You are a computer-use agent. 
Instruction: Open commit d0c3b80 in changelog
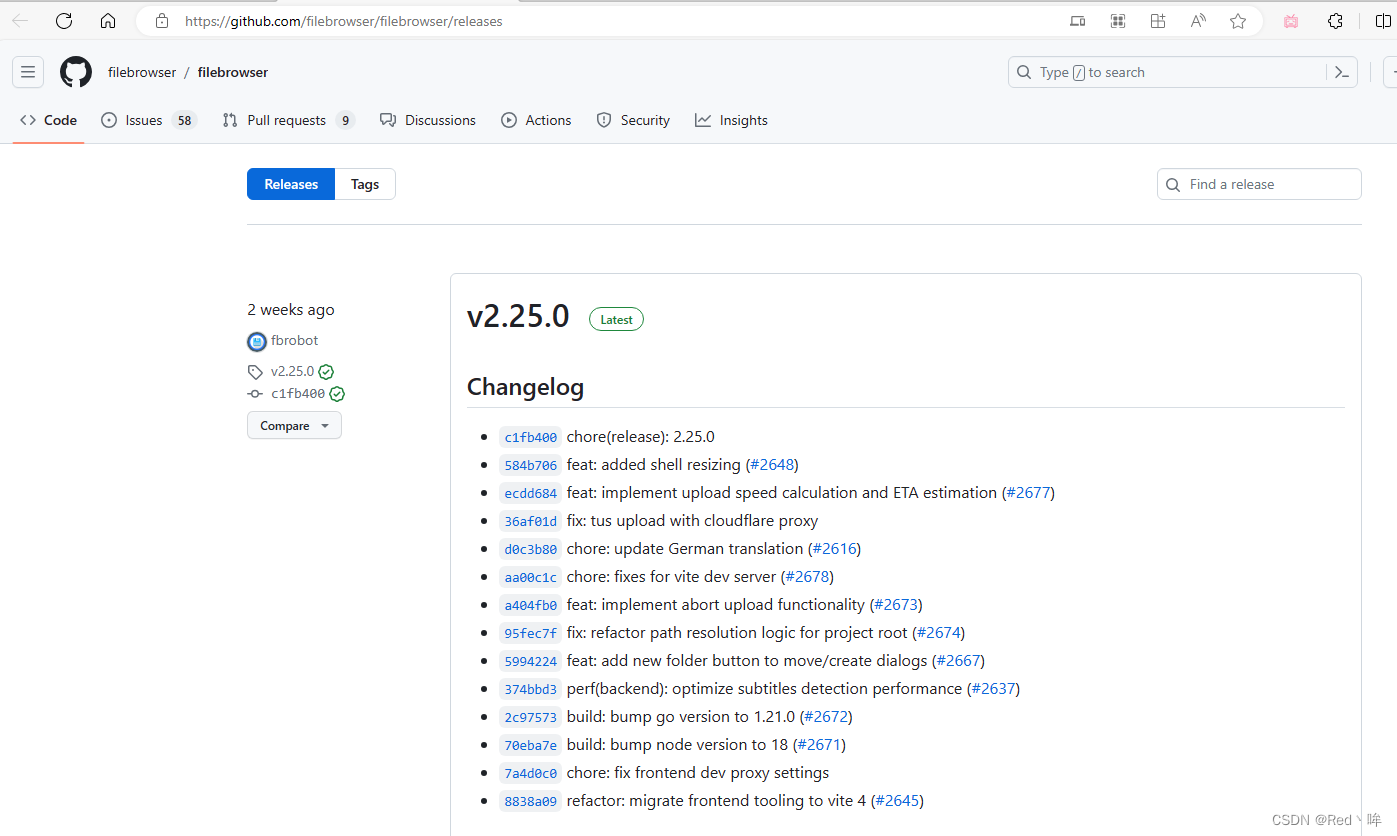(x=531, y=549)
